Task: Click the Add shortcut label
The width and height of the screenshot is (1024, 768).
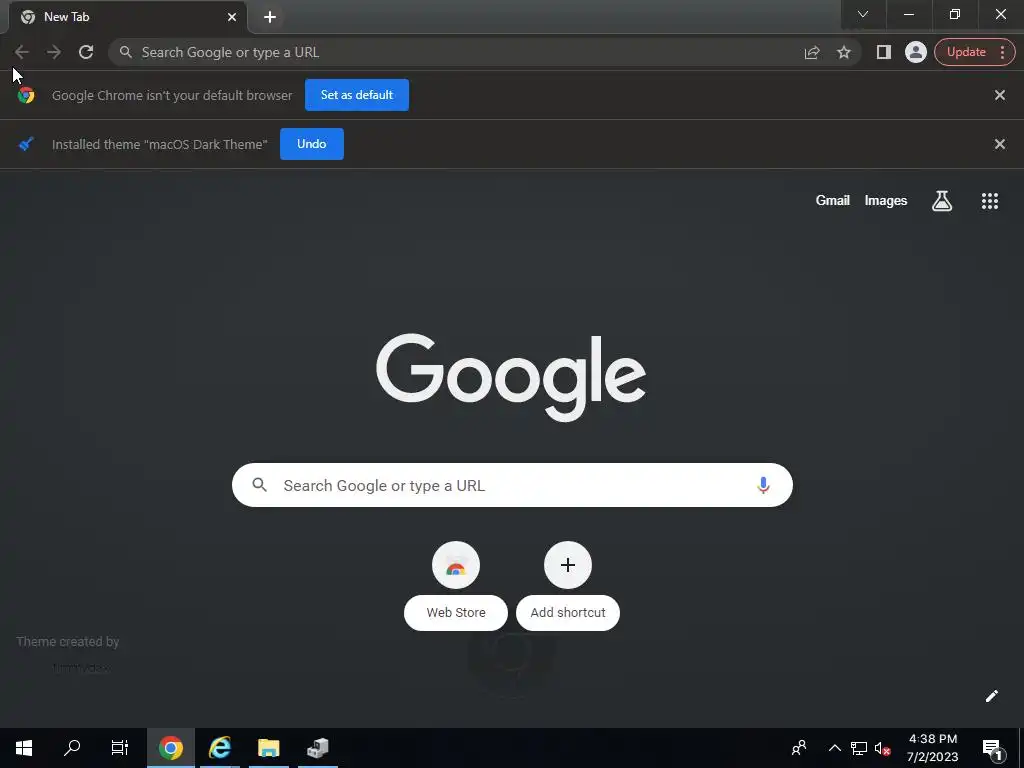Action: pyautogui.click(x=568, y=613)
